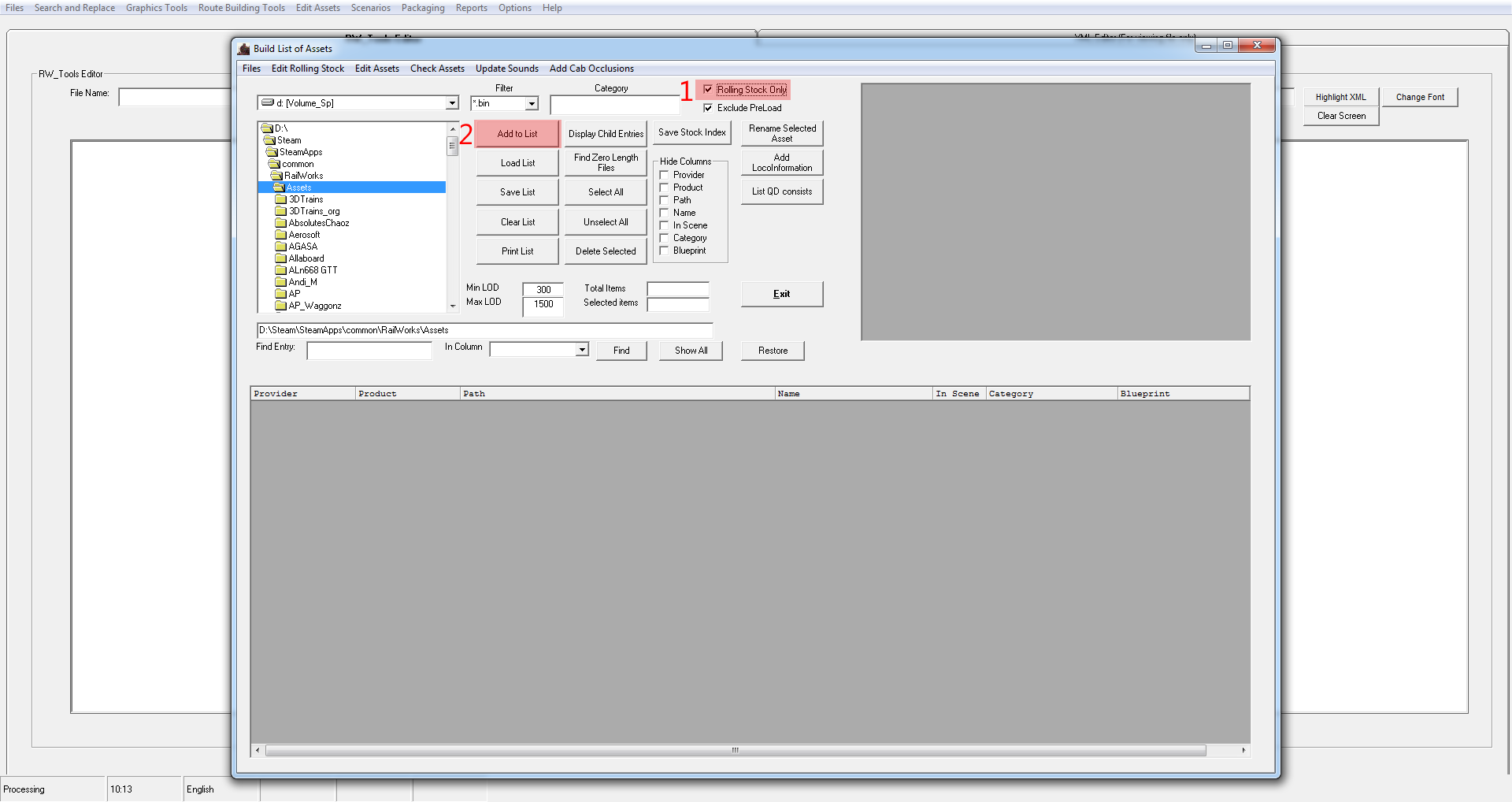Click the Highlight XML button
This screenshot has height=802, width=1512.
1341,97
